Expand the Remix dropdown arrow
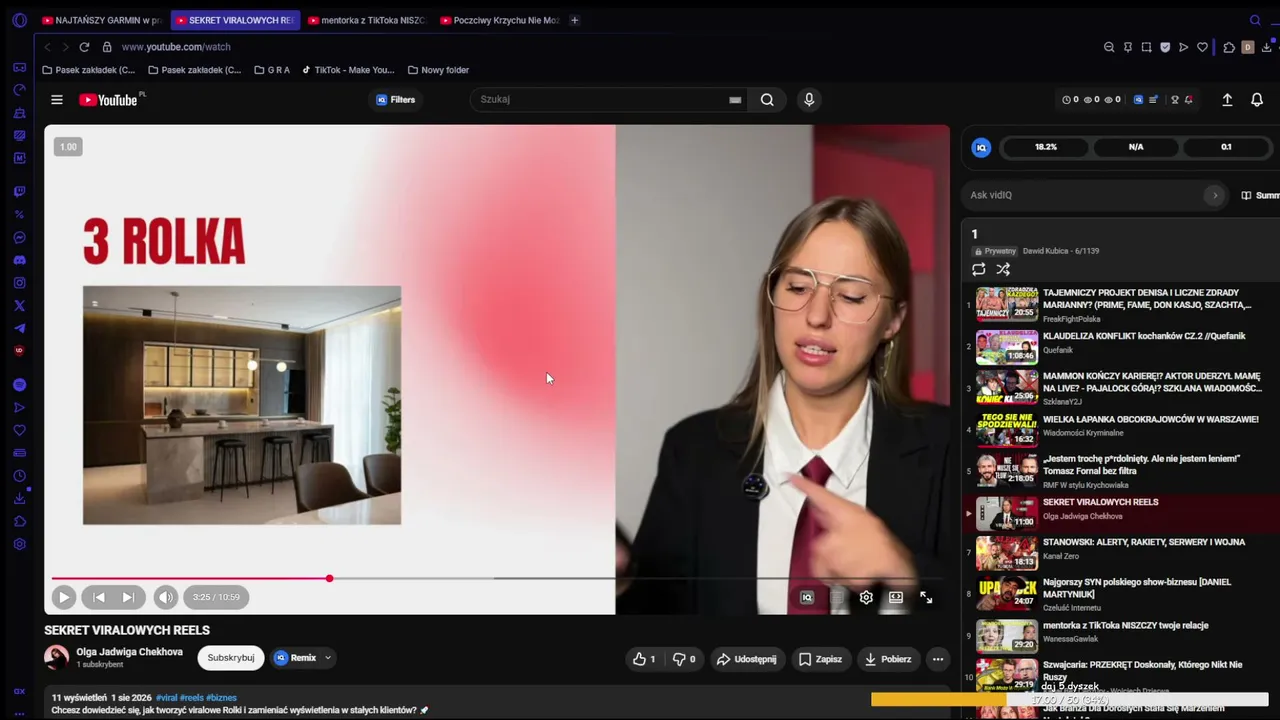The width and height of the screenshot is (1280, 720). (x=327, y=658)
